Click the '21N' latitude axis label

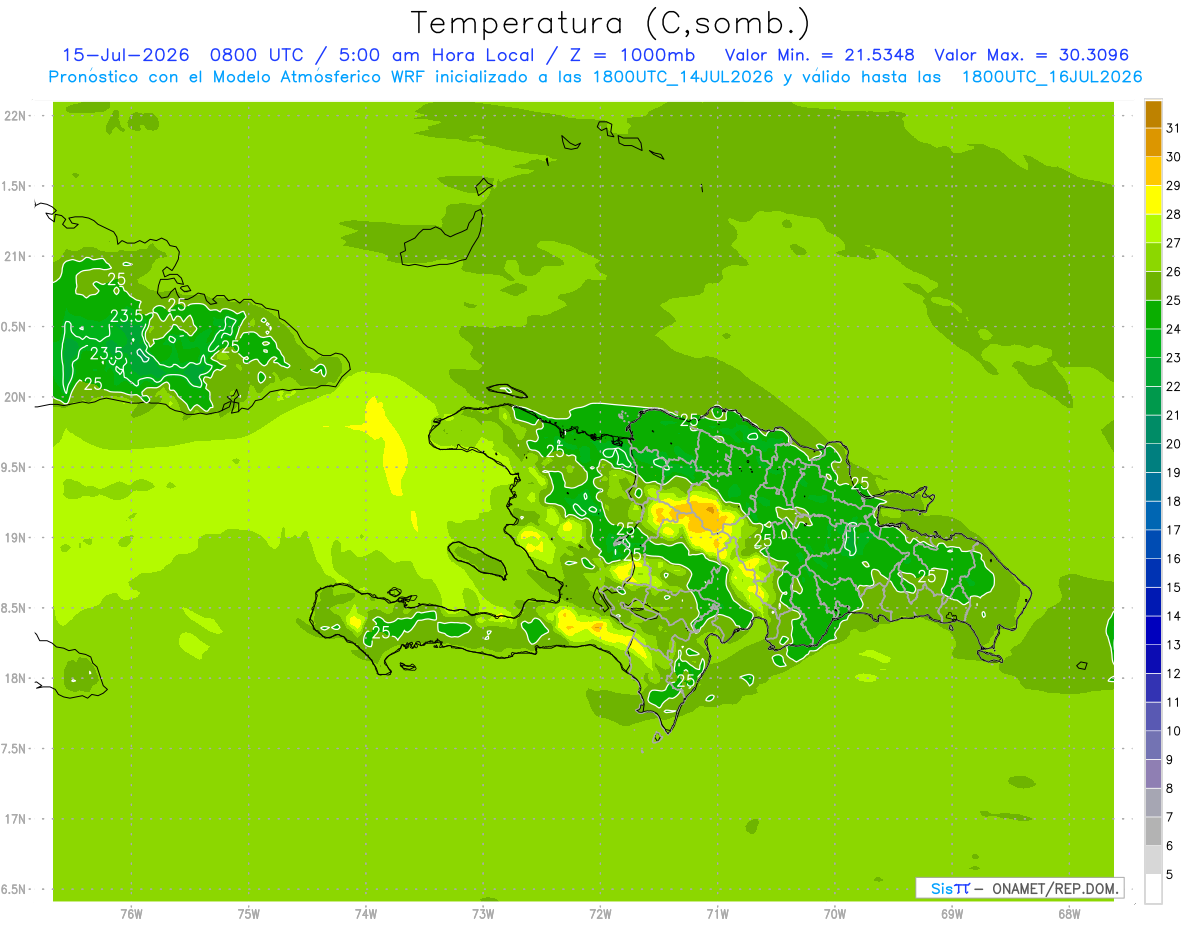[x=15, y=256]
